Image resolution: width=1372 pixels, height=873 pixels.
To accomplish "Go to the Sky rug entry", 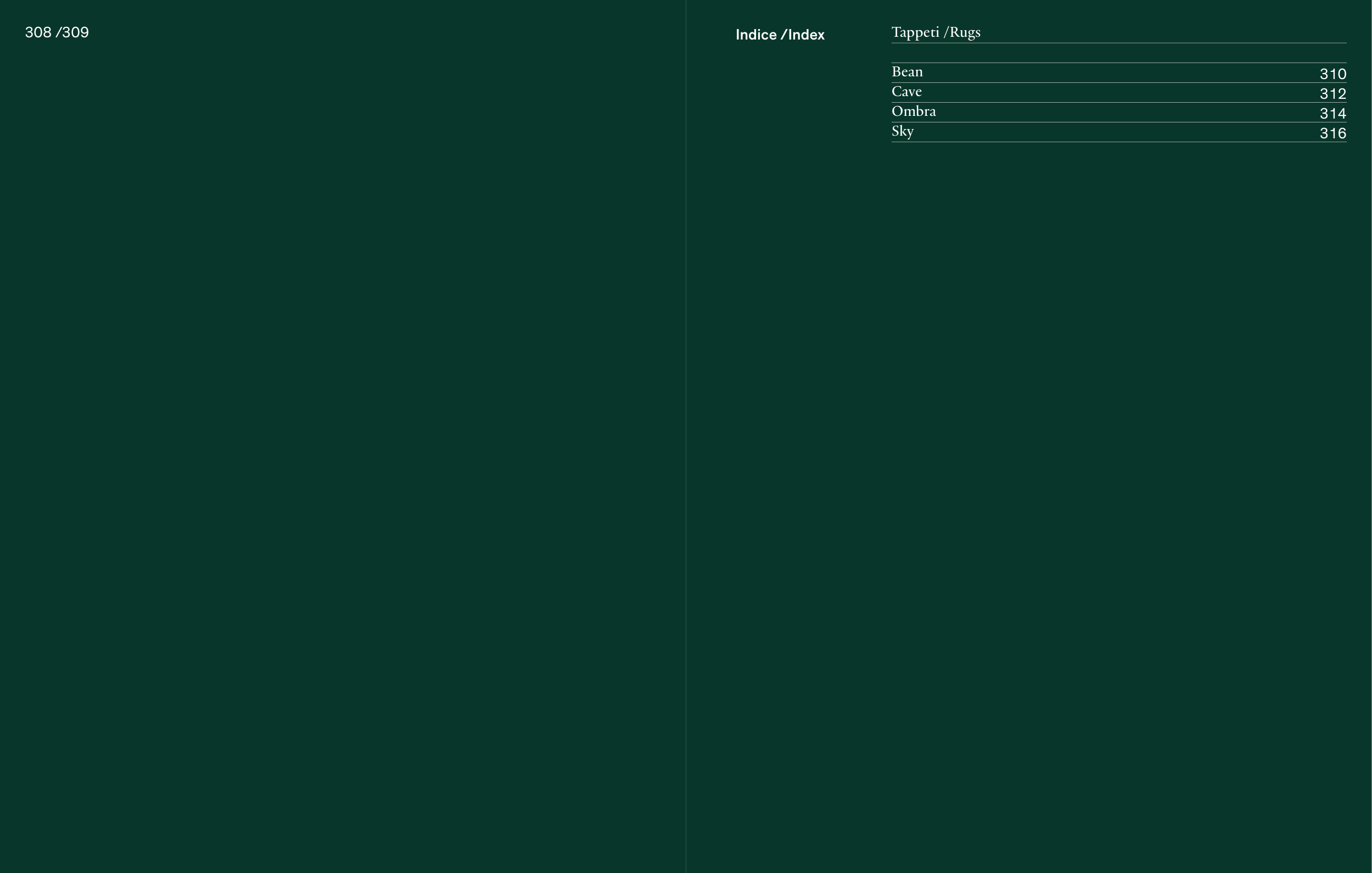I will (903, 132).
